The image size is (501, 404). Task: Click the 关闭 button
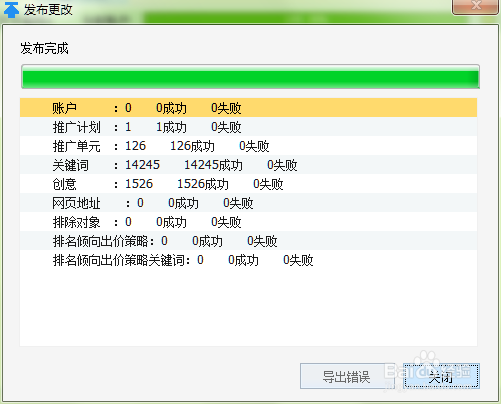point(441,376)
